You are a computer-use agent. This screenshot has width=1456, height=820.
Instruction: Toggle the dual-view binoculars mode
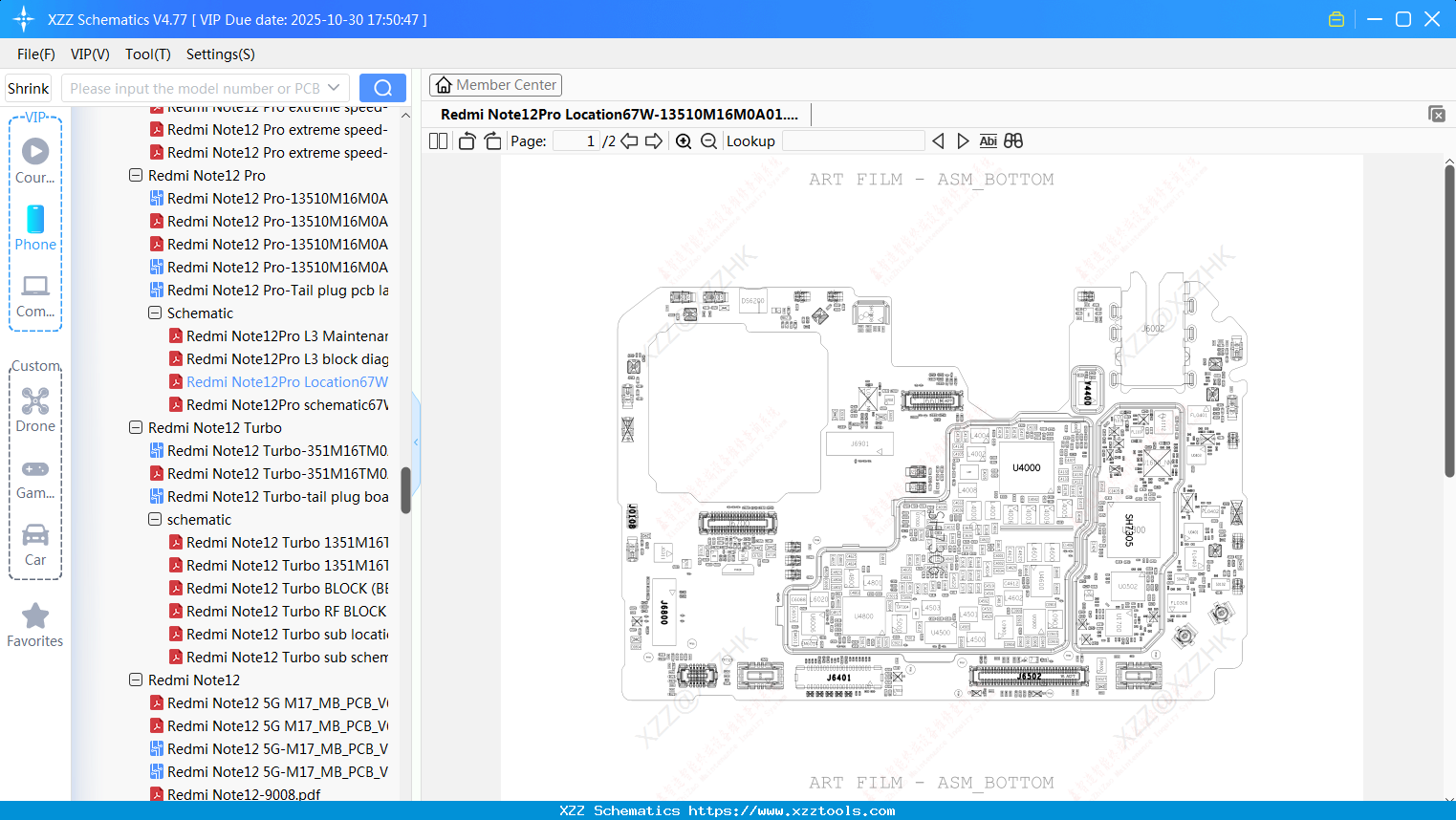point(1013,140)
